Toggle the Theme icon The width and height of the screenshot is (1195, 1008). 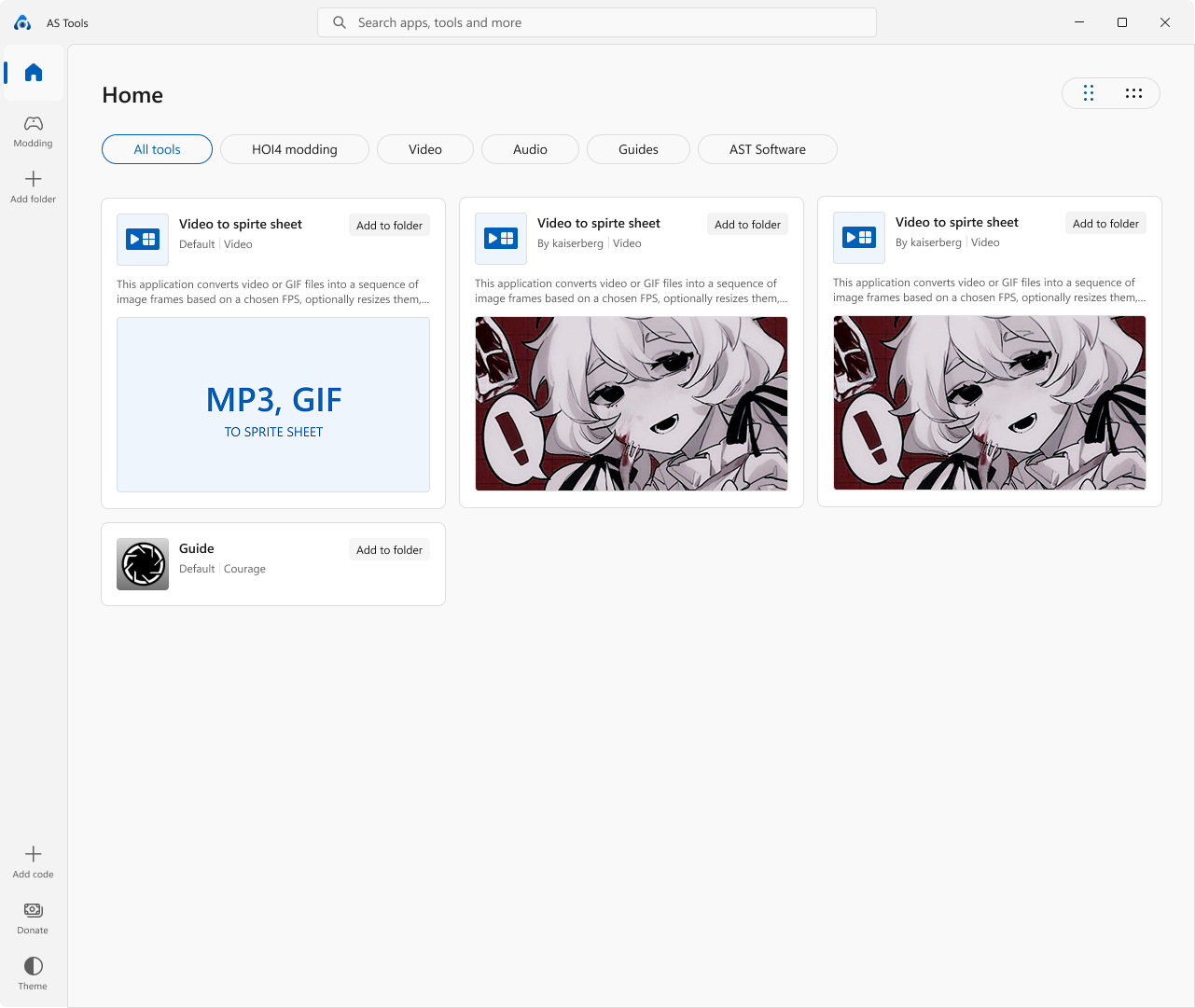(34, 966)
